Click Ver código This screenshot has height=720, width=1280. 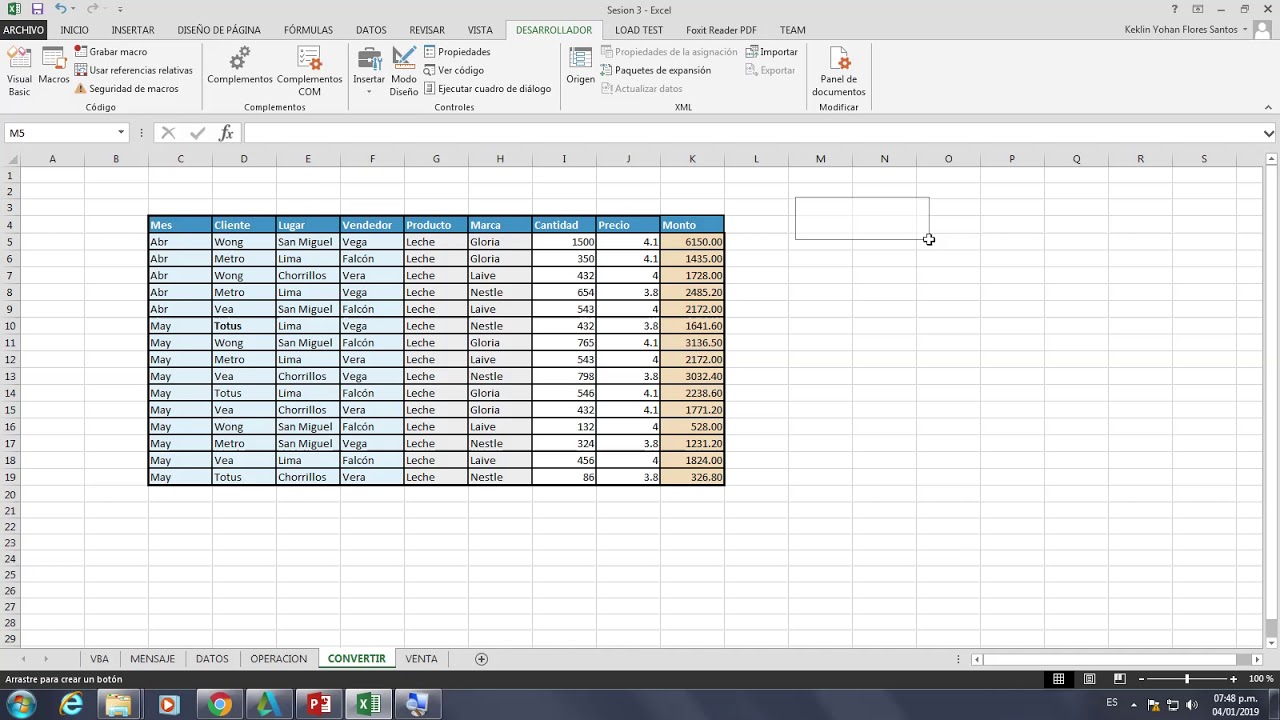point(454,70)
